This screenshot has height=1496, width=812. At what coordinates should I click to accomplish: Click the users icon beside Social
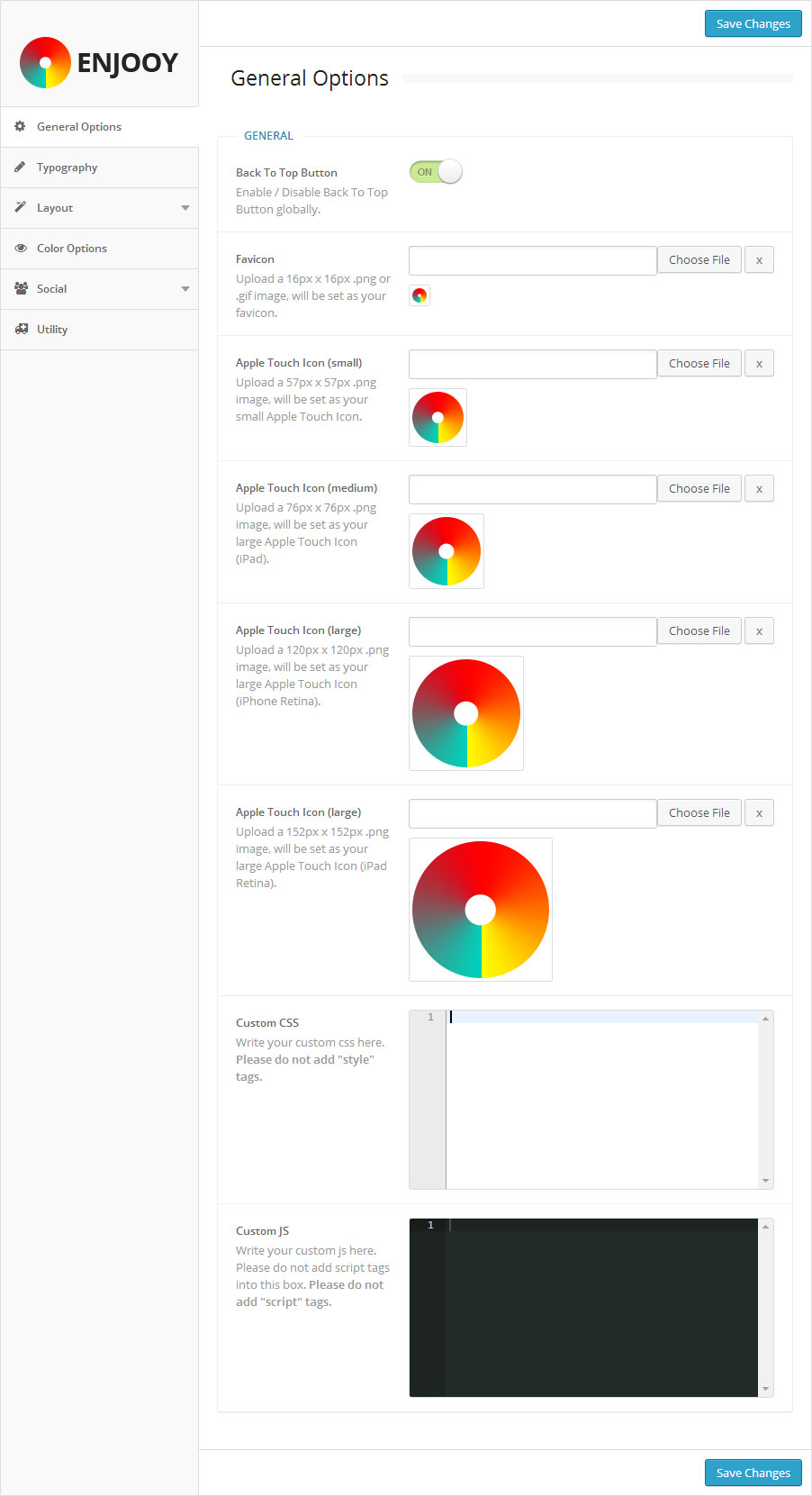(21, 289)
